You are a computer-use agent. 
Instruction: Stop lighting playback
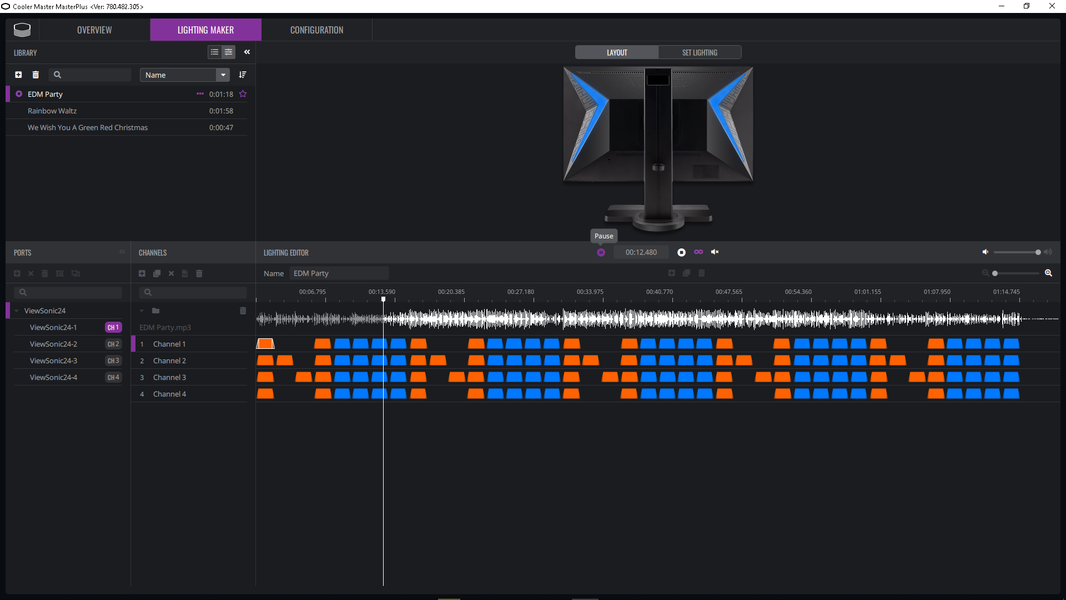click(x=681, y=252)
